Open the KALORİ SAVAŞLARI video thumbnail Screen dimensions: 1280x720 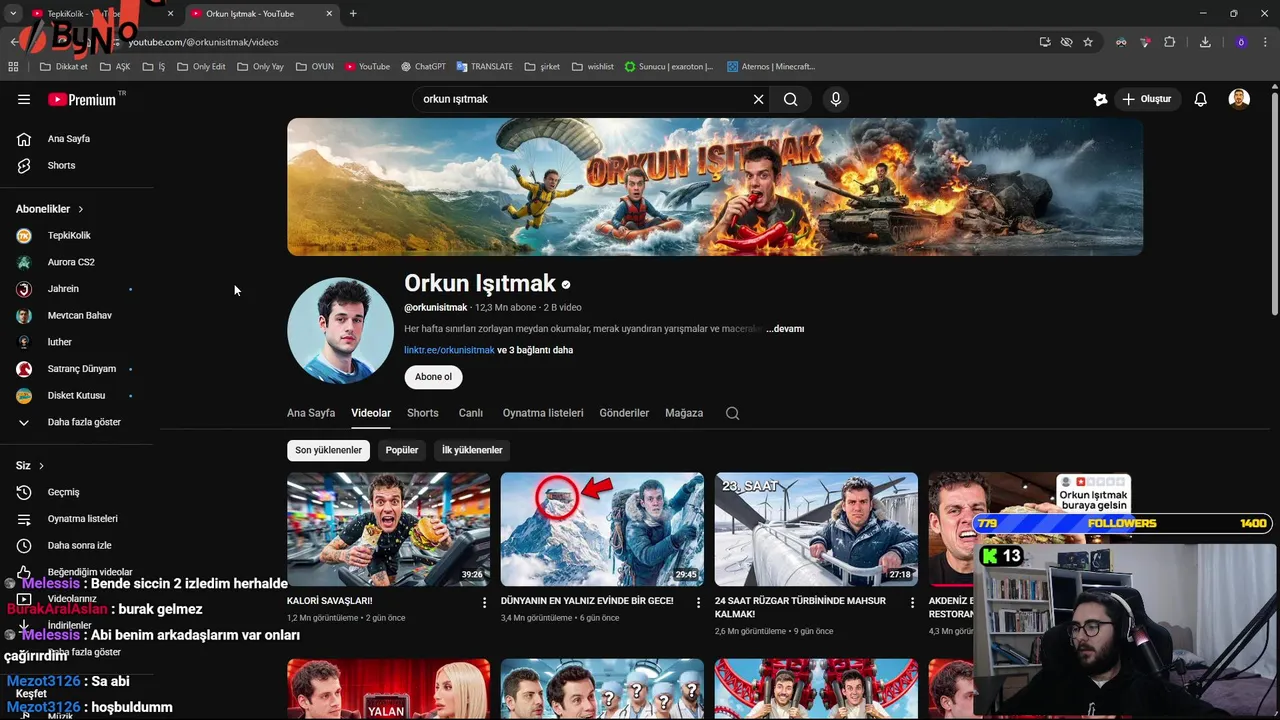(388, 529)
